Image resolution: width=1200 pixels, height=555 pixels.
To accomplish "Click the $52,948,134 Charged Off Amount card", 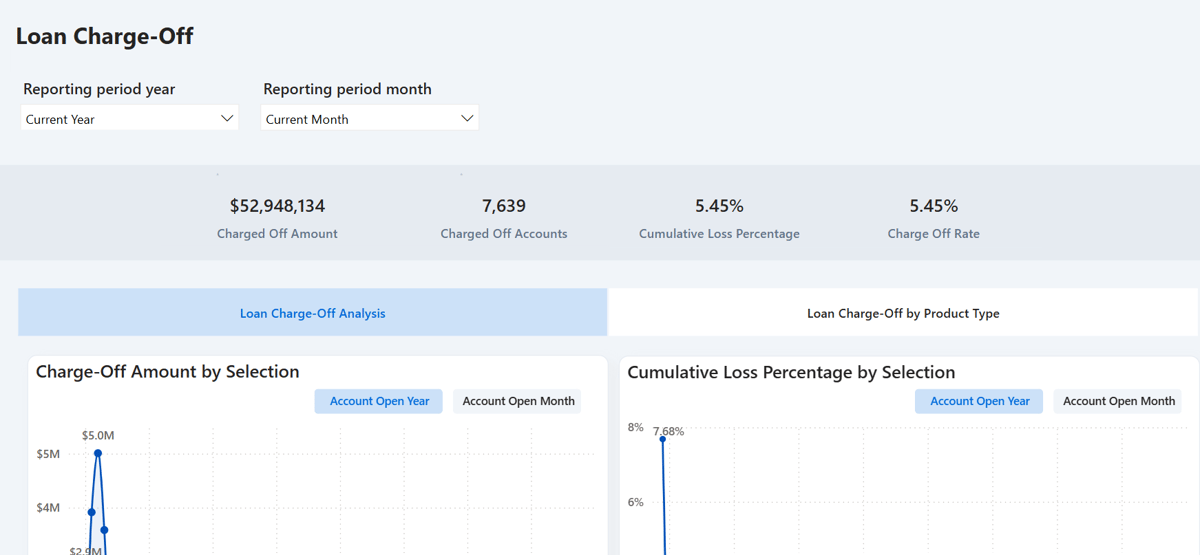I will tap(277, 218).
